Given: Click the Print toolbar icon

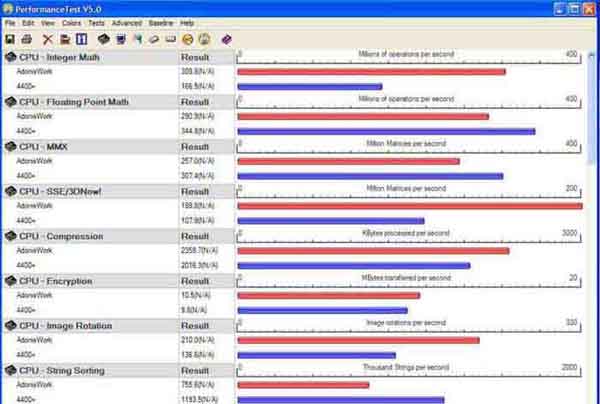Looking at the screenshot, I should tap(27, 39).
